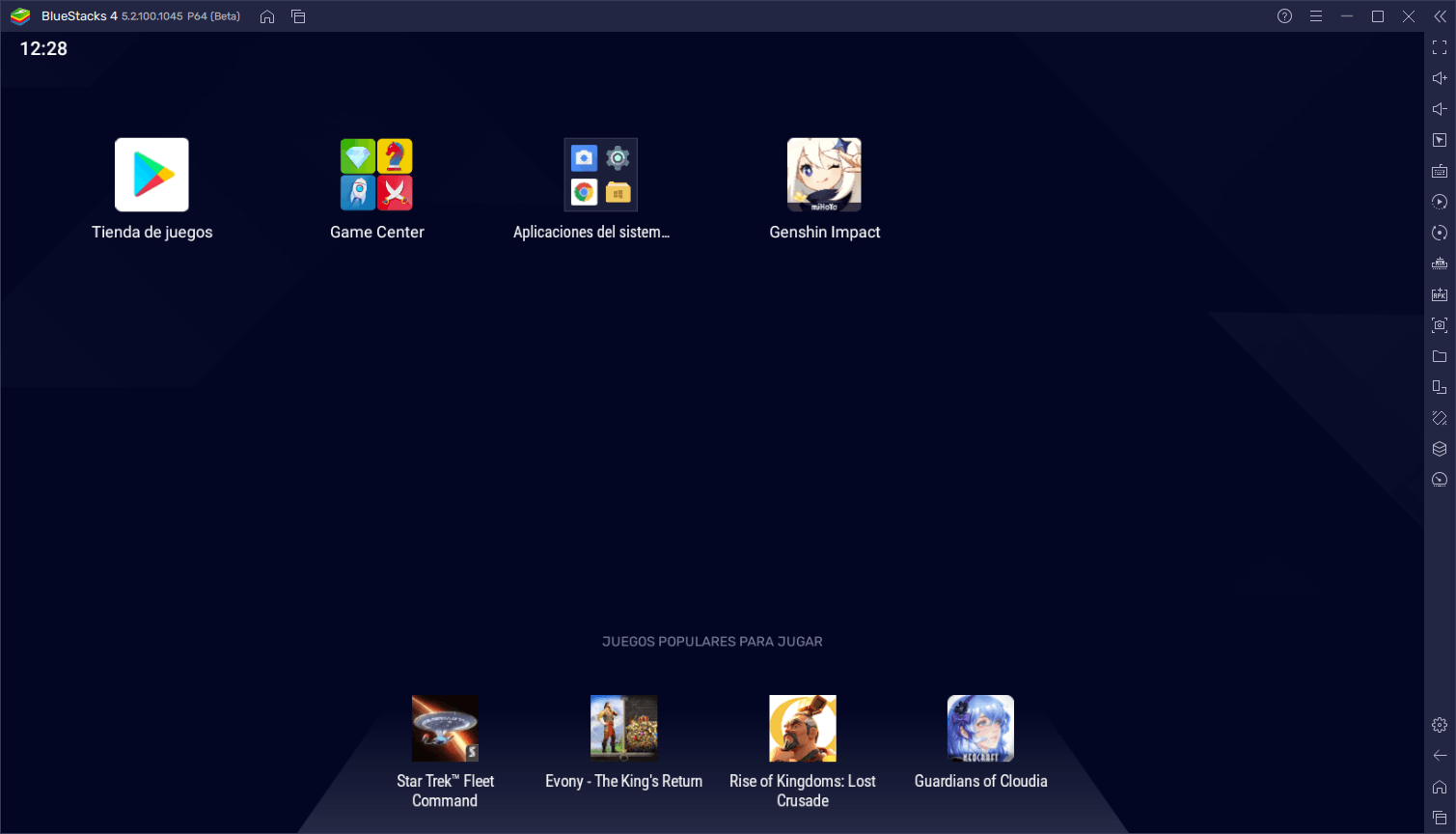Viewport: 1456px width, 834px height.
Task: Open the Aplicaciones del sistema folder
Action: [601, 175]
